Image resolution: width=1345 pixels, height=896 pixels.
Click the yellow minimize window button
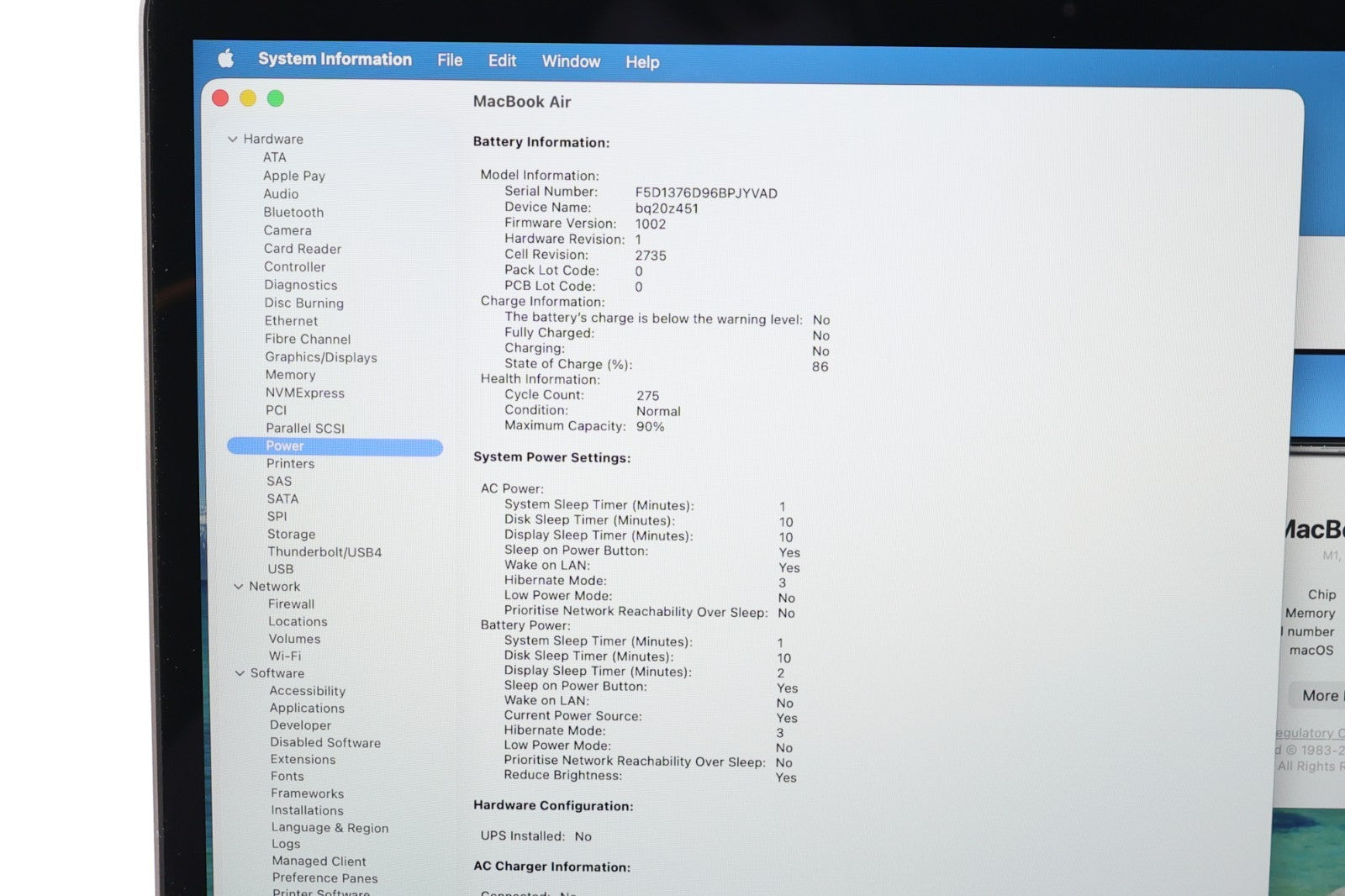click(x=248, y=98)
